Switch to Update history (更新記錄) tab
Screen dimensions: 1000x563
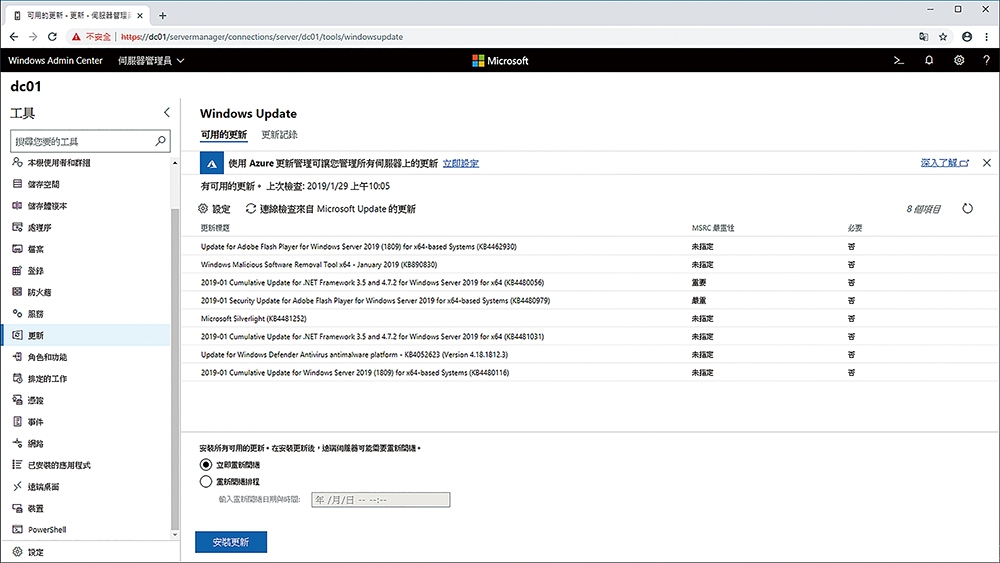[279, 135]
